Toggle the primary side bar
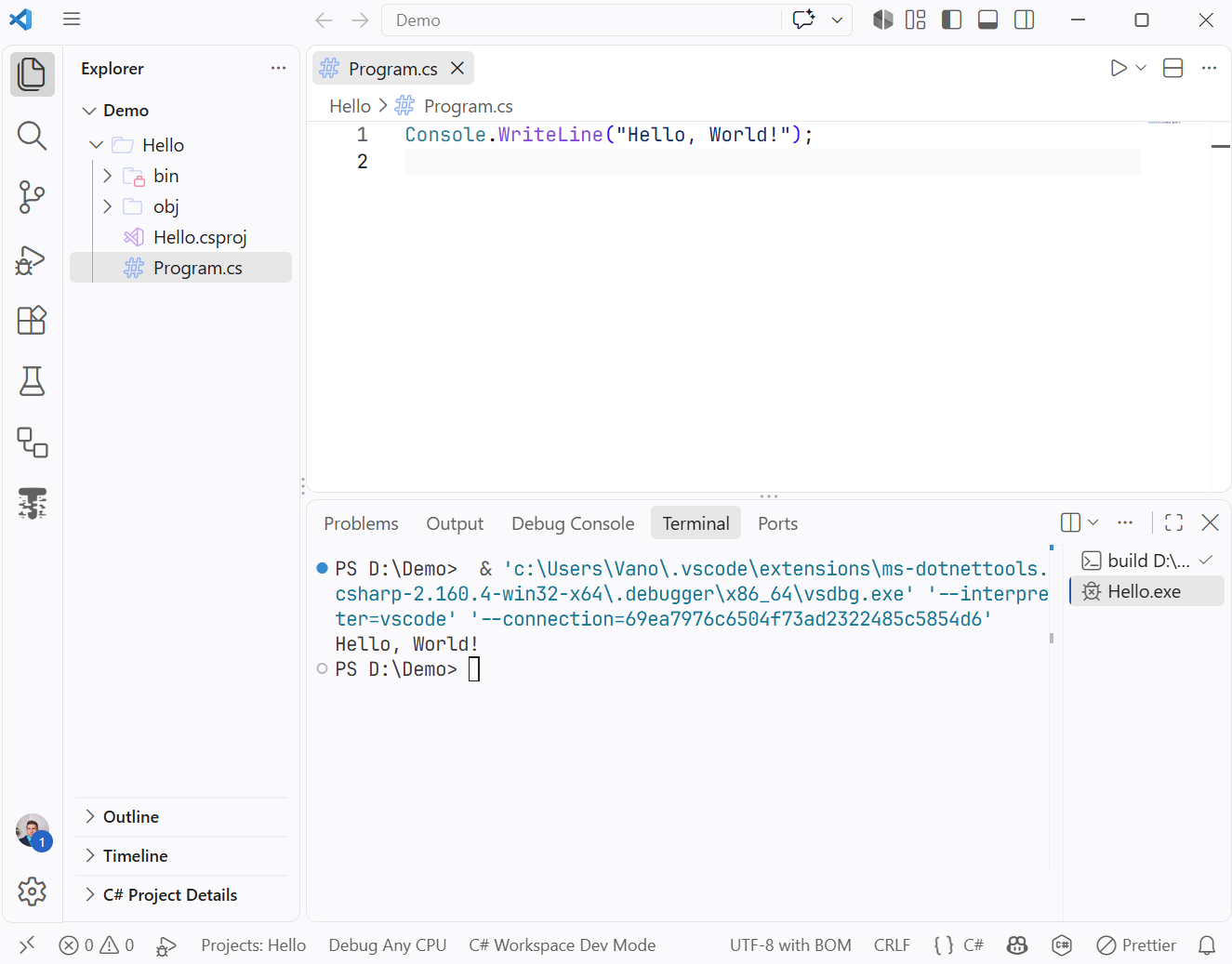Screen dimensions: 1232x964 click(951, 20)
